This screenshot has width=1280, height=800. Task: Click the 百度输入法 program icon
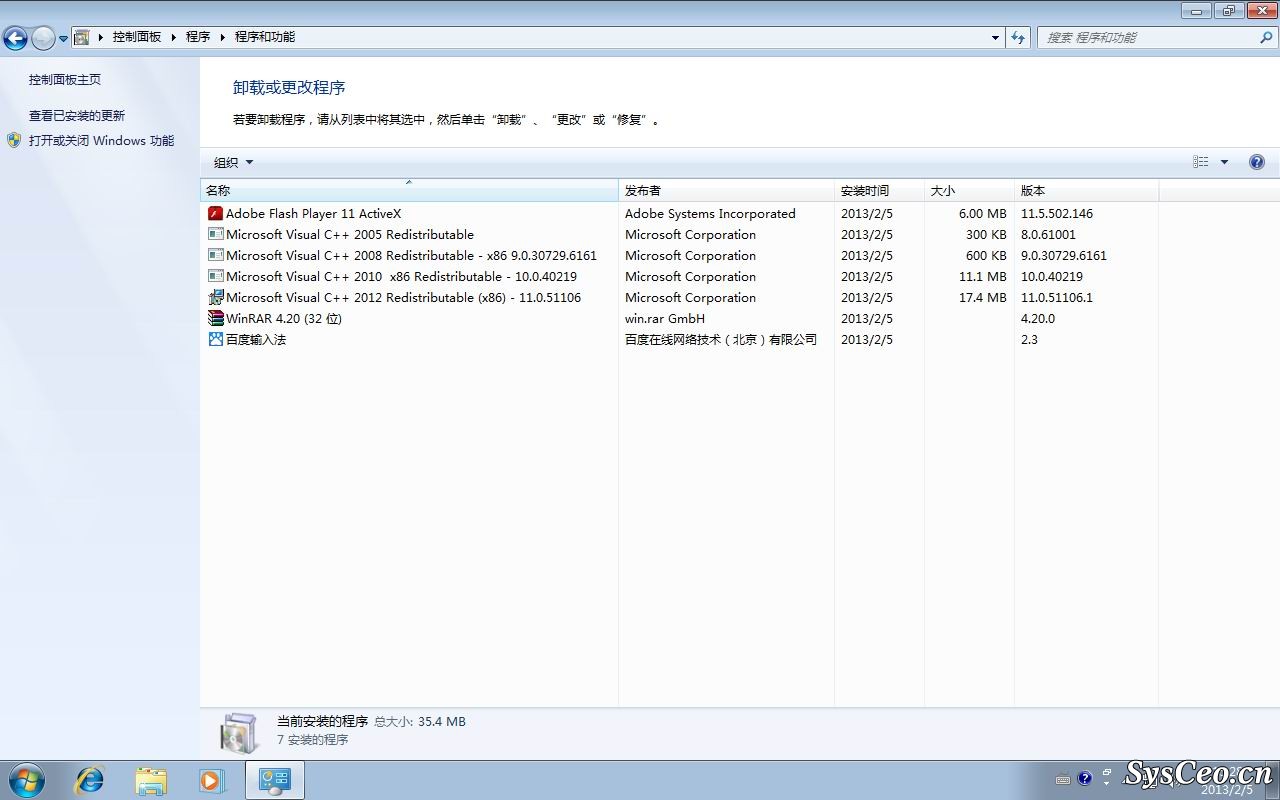[215, 339]
